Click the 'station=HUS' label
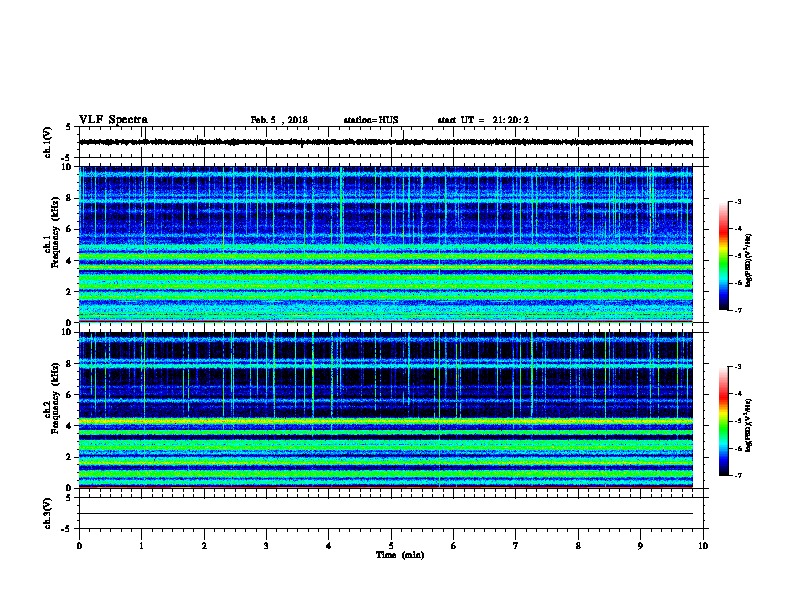792x612 pixels. pos(371,120)
